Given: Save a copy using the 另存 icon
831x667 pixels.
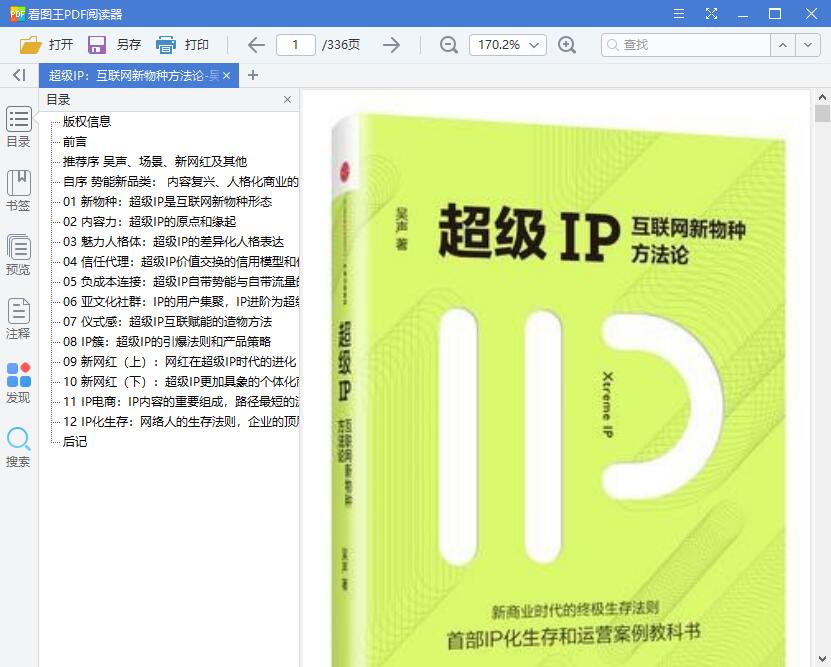Looking at the screenshot, I should click(97, 45).
